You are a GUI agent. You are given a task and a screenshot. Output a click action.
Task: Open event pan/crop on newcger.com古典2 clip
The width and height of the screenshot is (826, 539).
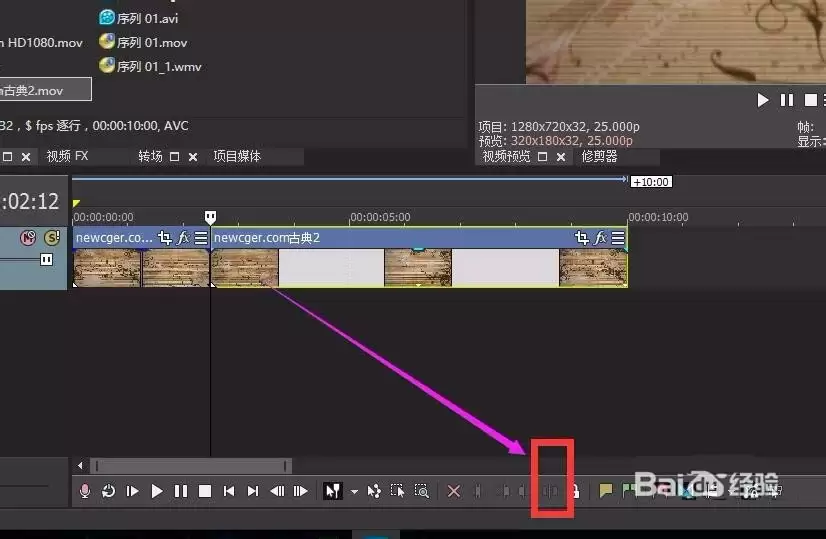coord(582,238)
